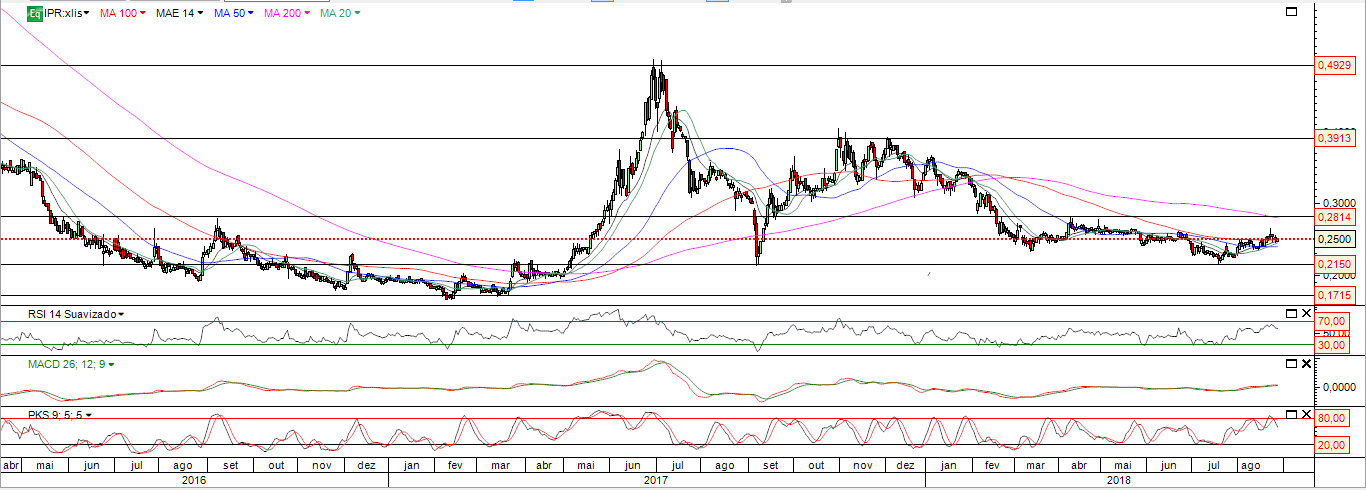1366x491 pixels.
Task: Maximize the RSI 14 Suavizado panel
Action: [x=1290, y=313]
